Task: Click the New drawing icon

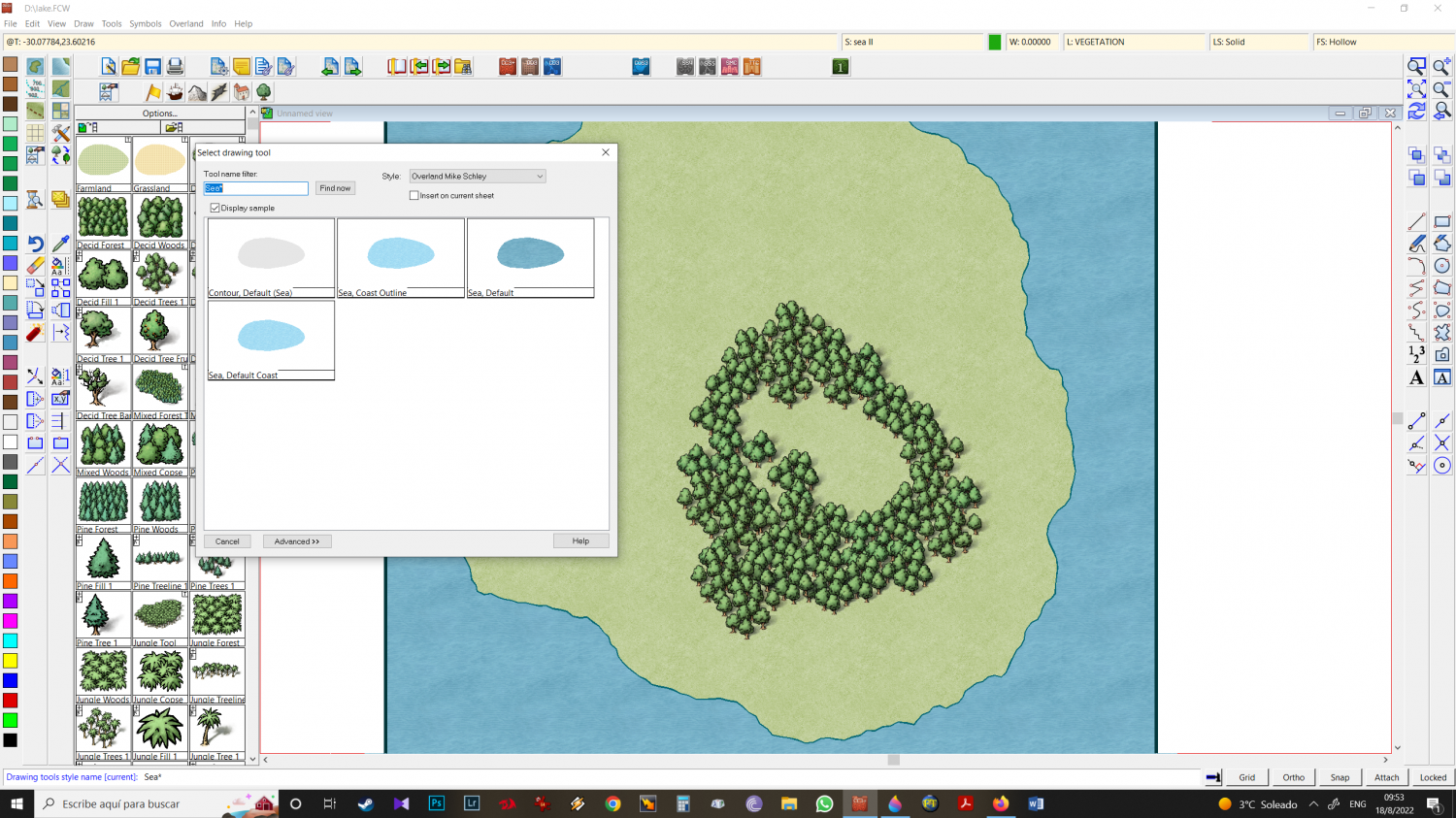Action: pos(109,67)
